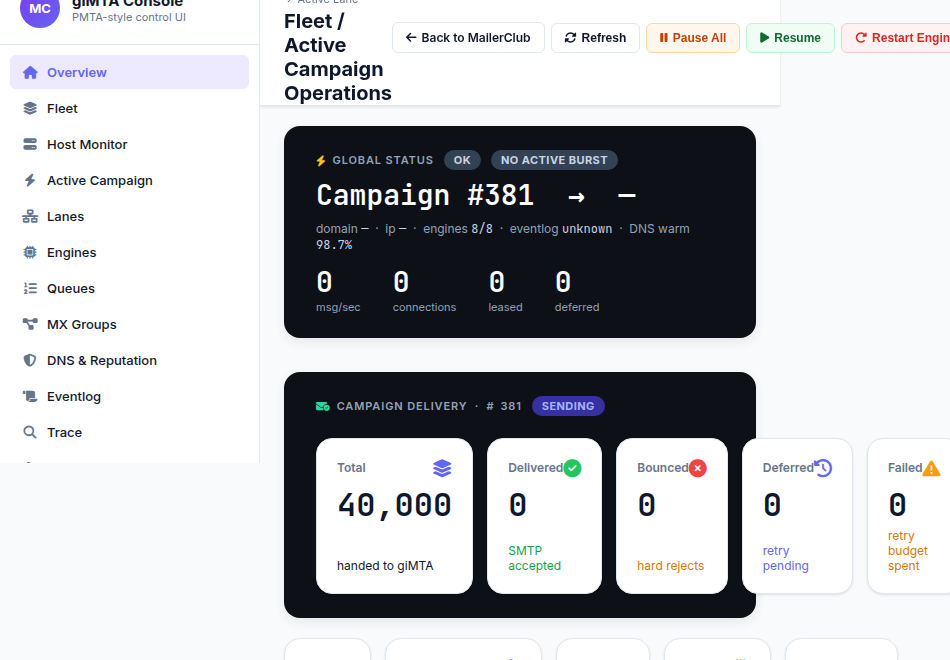The height and width of the screenshot is (660, 950).
Task: Click the handed to giMTA text
Action: point(385,566)
